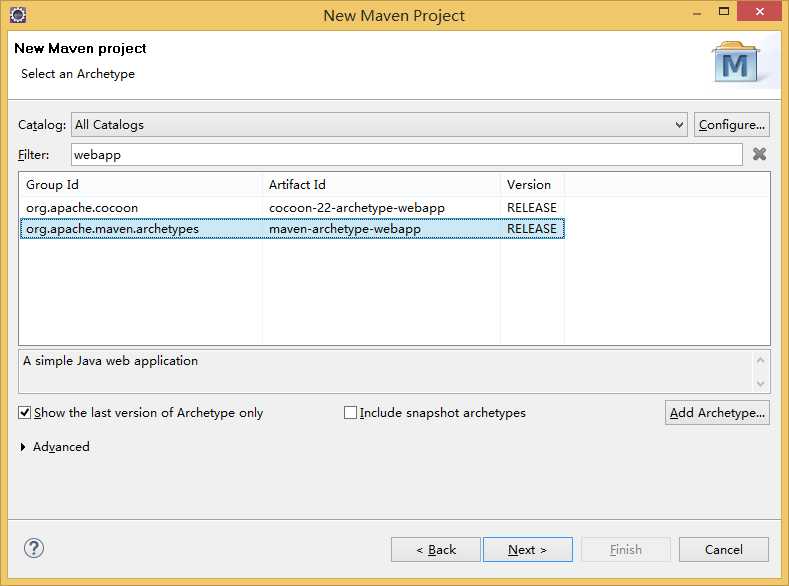
Task: Go to previous page with Back button
Action: [436, 549]
